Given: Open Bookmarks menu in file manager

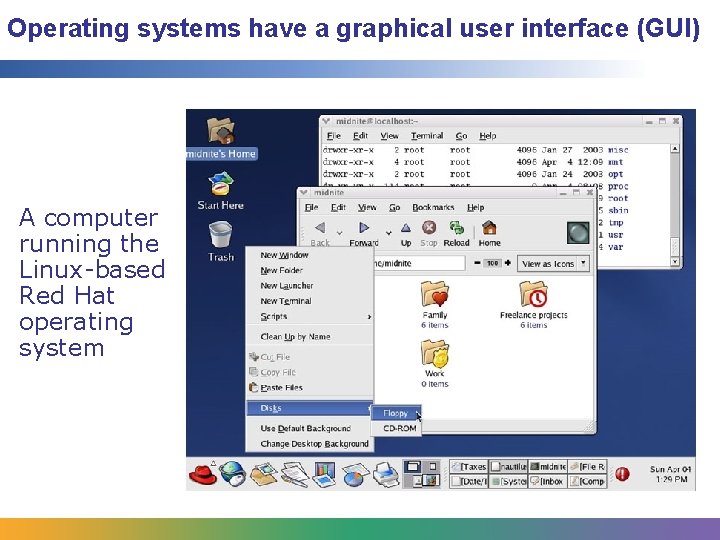Looking at the screenshot, I should [x=433, y=207].
